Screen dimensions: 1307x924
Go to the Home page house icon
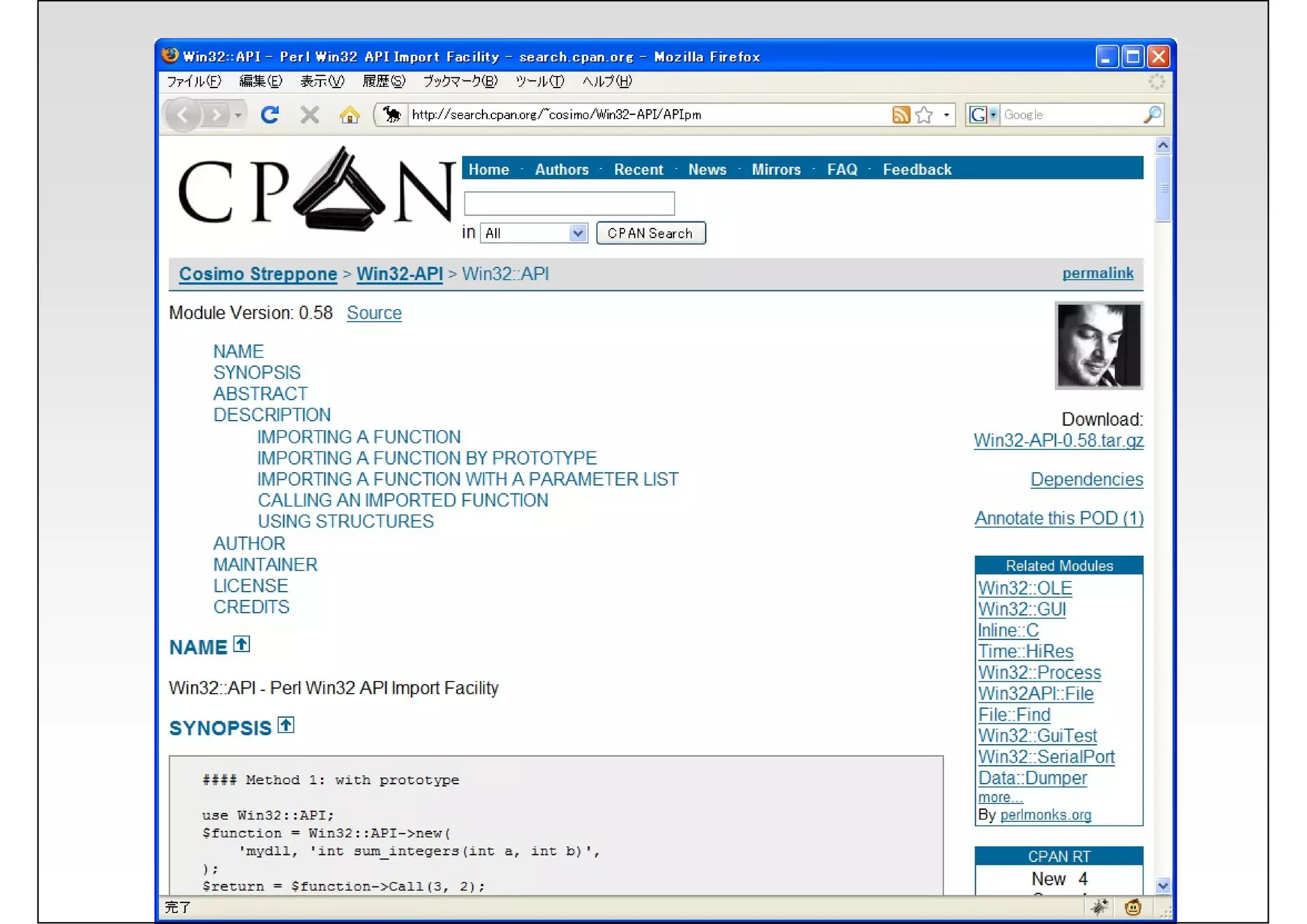coord(350,115)
